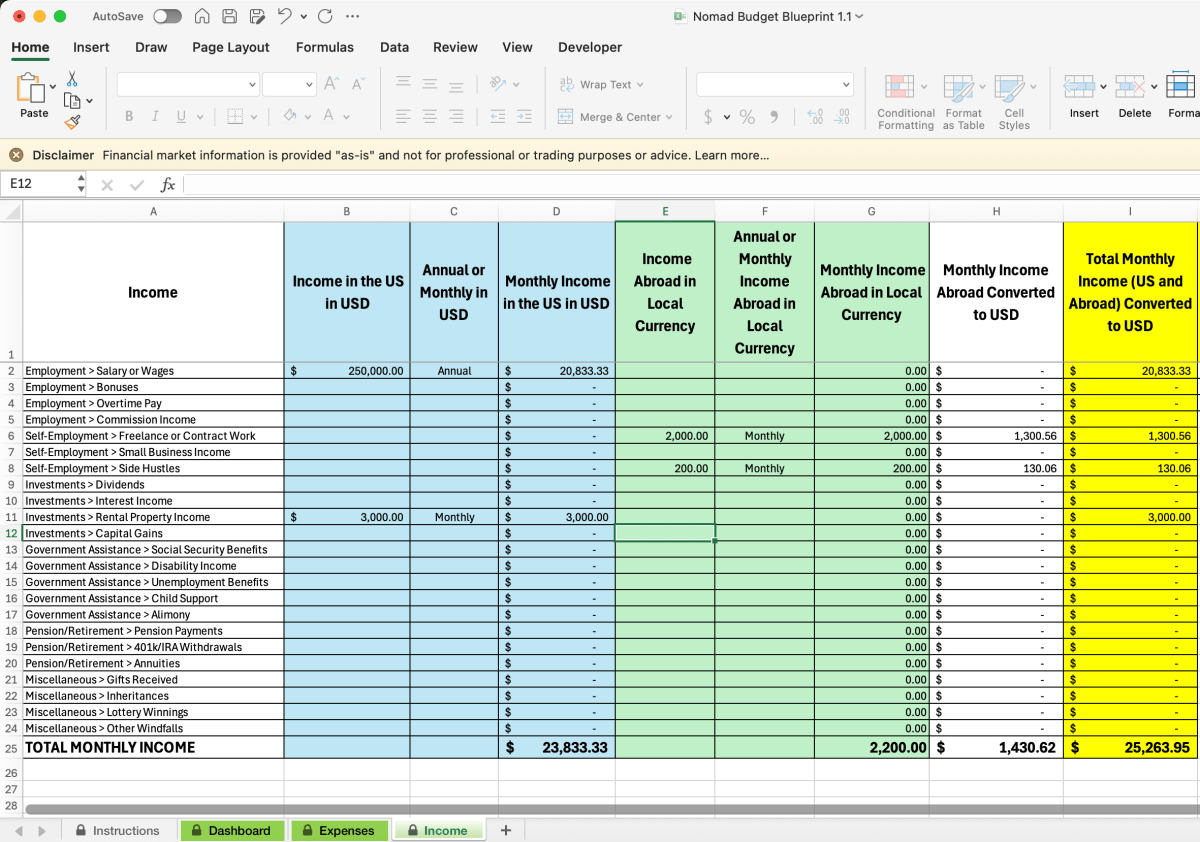
Task: Click the Redo circular arrow icon
Action: [x=324, y=16]
